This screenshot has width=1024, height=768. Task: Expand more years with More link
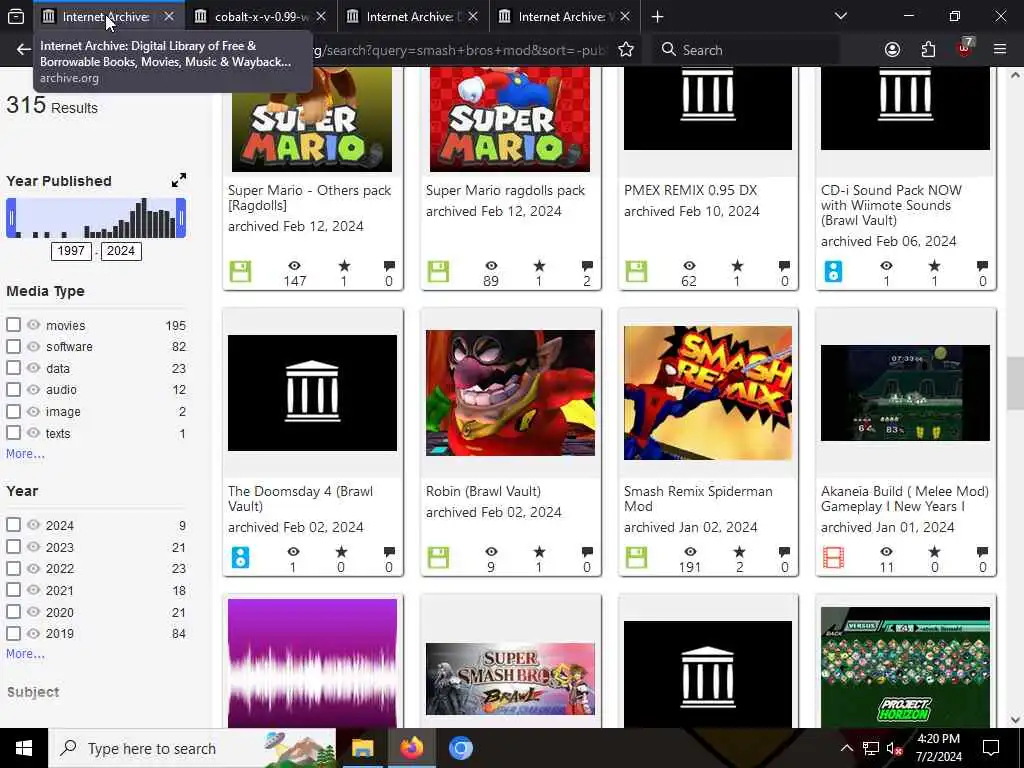click(25, 654)
